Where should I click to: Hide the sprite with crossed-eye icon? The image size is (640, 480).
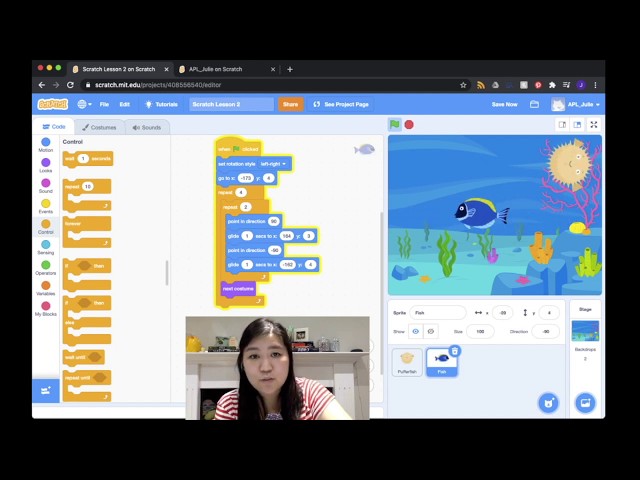coord(431,331)
